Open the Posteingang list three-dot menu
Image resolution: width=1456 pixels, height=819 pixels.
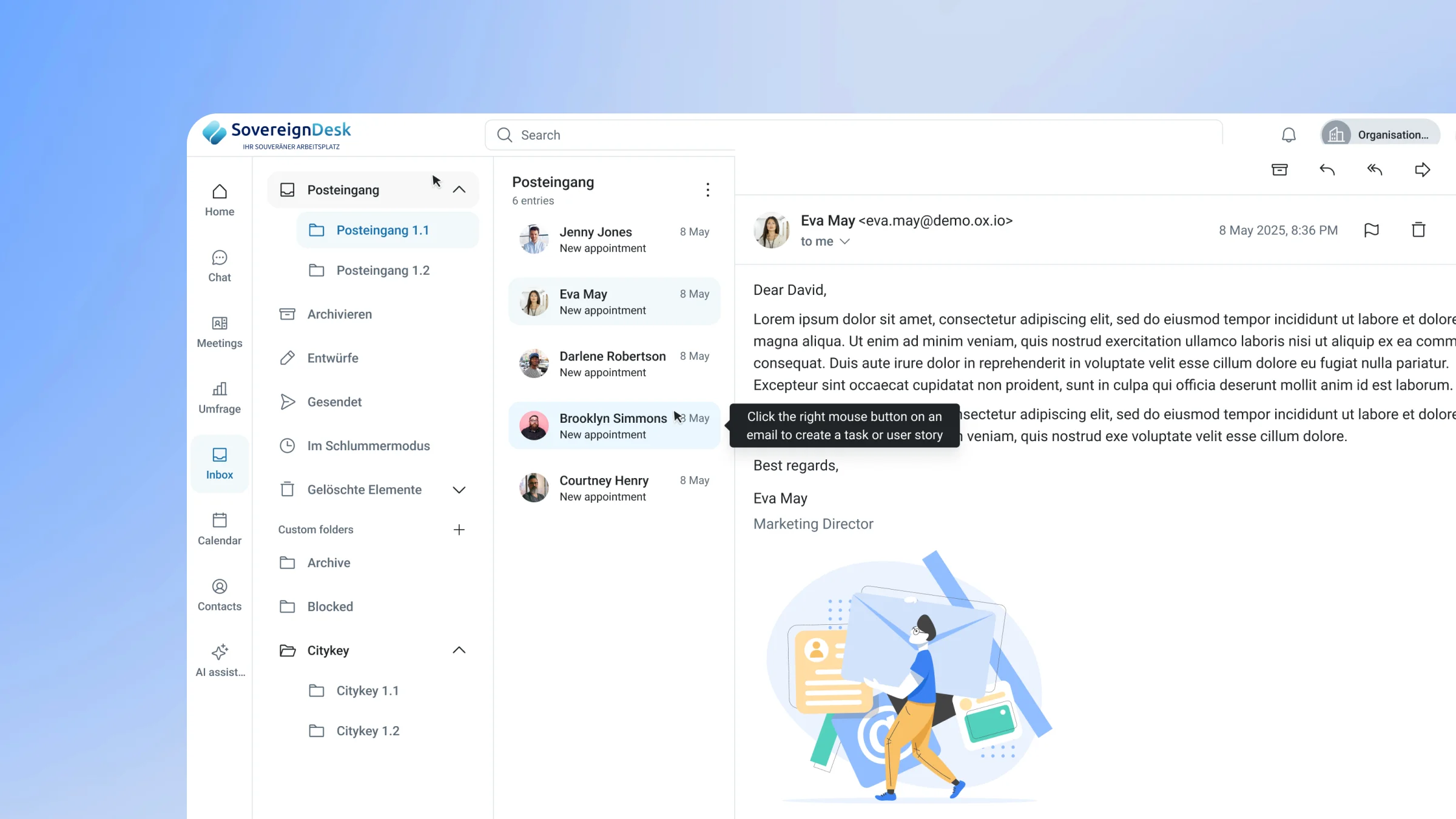point(707,190)
